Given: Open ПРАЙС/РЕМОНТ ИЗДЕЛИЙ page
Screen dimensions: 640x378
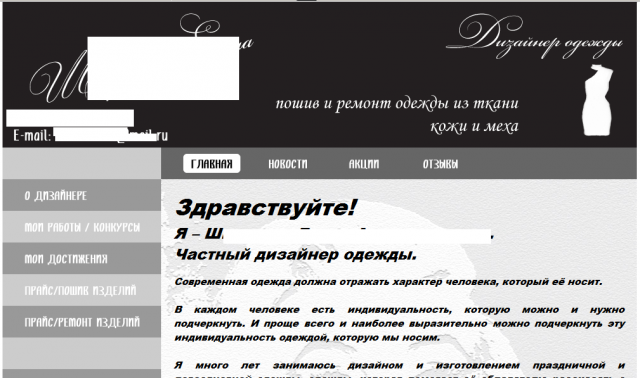Looking at the screenshot, I should (x=82, y=322).
